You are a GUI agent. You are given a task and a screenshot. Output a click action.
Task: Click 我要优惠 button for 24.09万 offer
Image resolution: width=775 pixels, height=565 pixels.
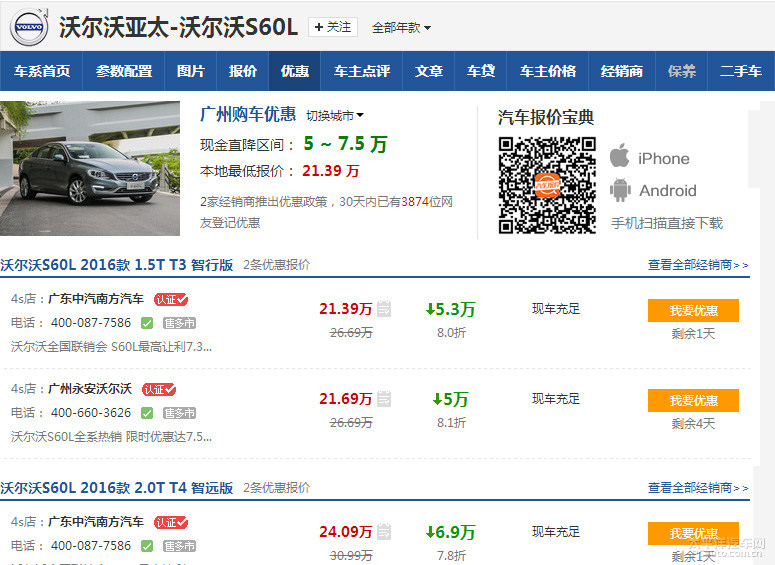[x=693, y=533]
